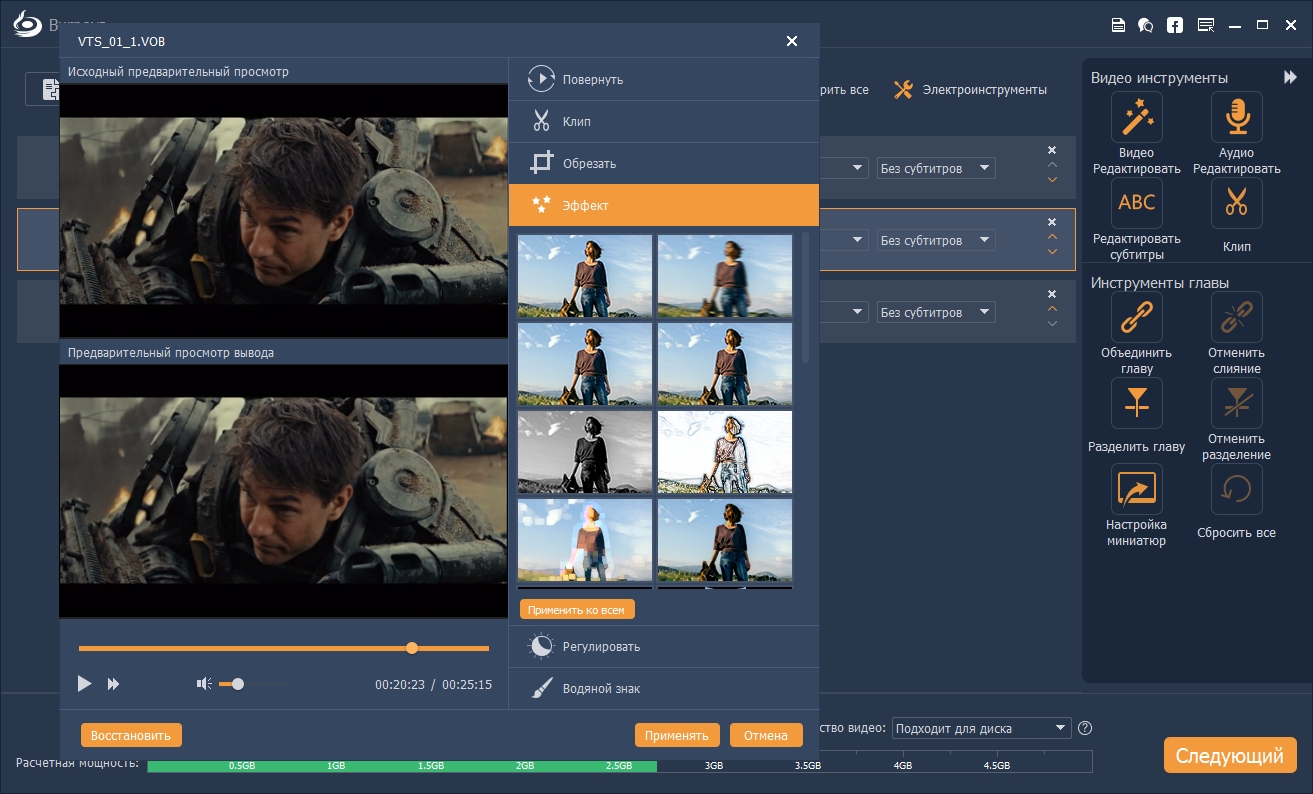This screenshot has height=794, width=1313.
Task: Click the output preview video frame
Action: click(284, 490)
